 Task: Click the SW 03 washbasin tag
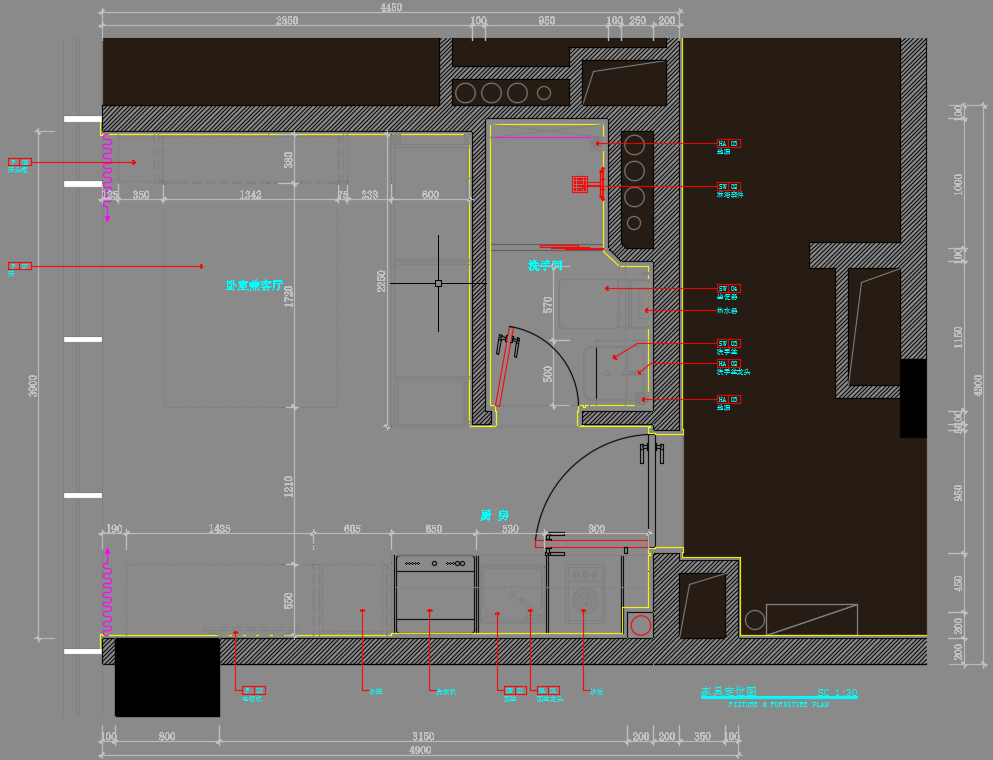[x=728, y=344]
